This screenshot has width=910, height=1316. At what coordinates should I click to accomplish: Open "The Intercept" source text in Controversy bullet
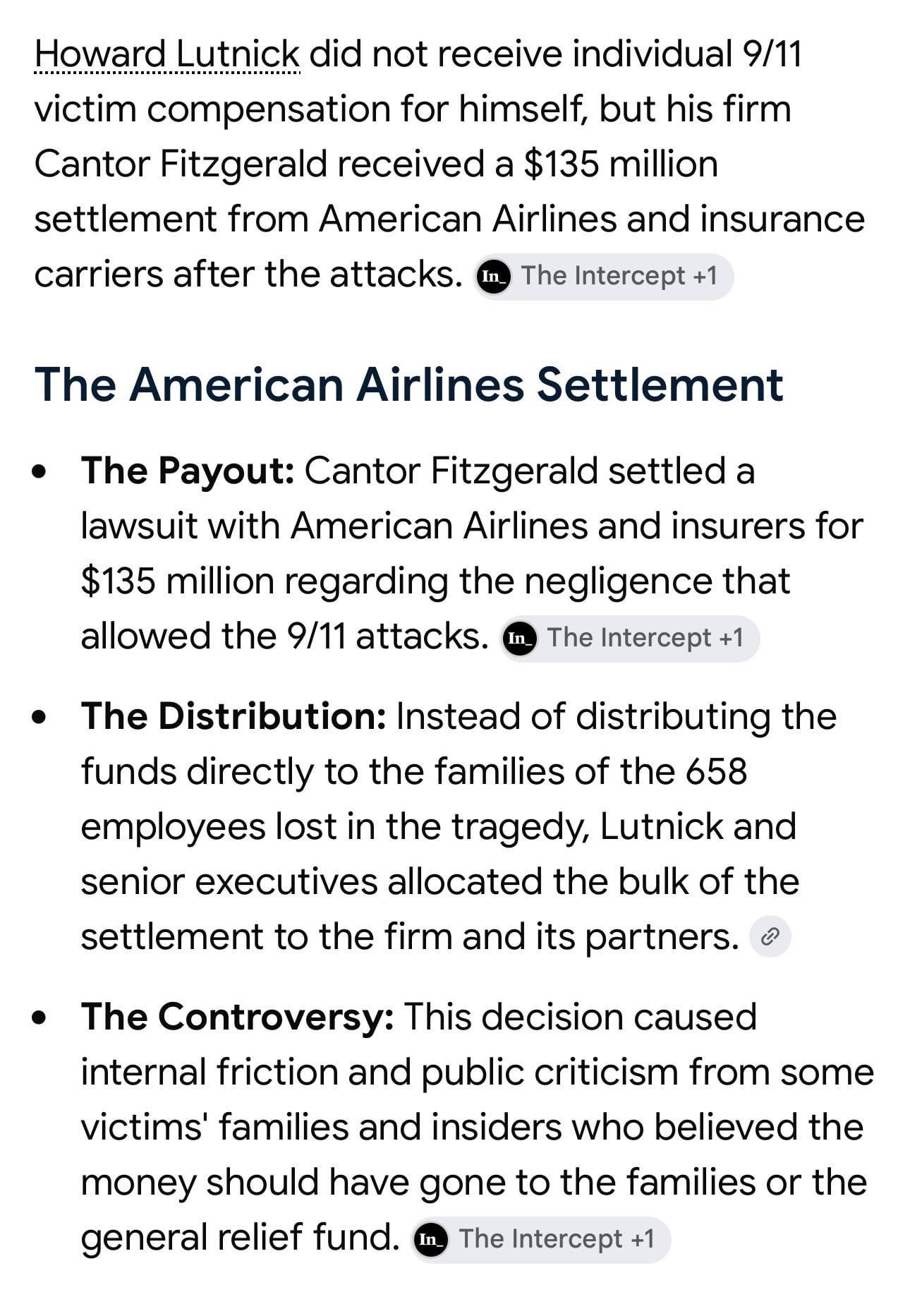540,1239
